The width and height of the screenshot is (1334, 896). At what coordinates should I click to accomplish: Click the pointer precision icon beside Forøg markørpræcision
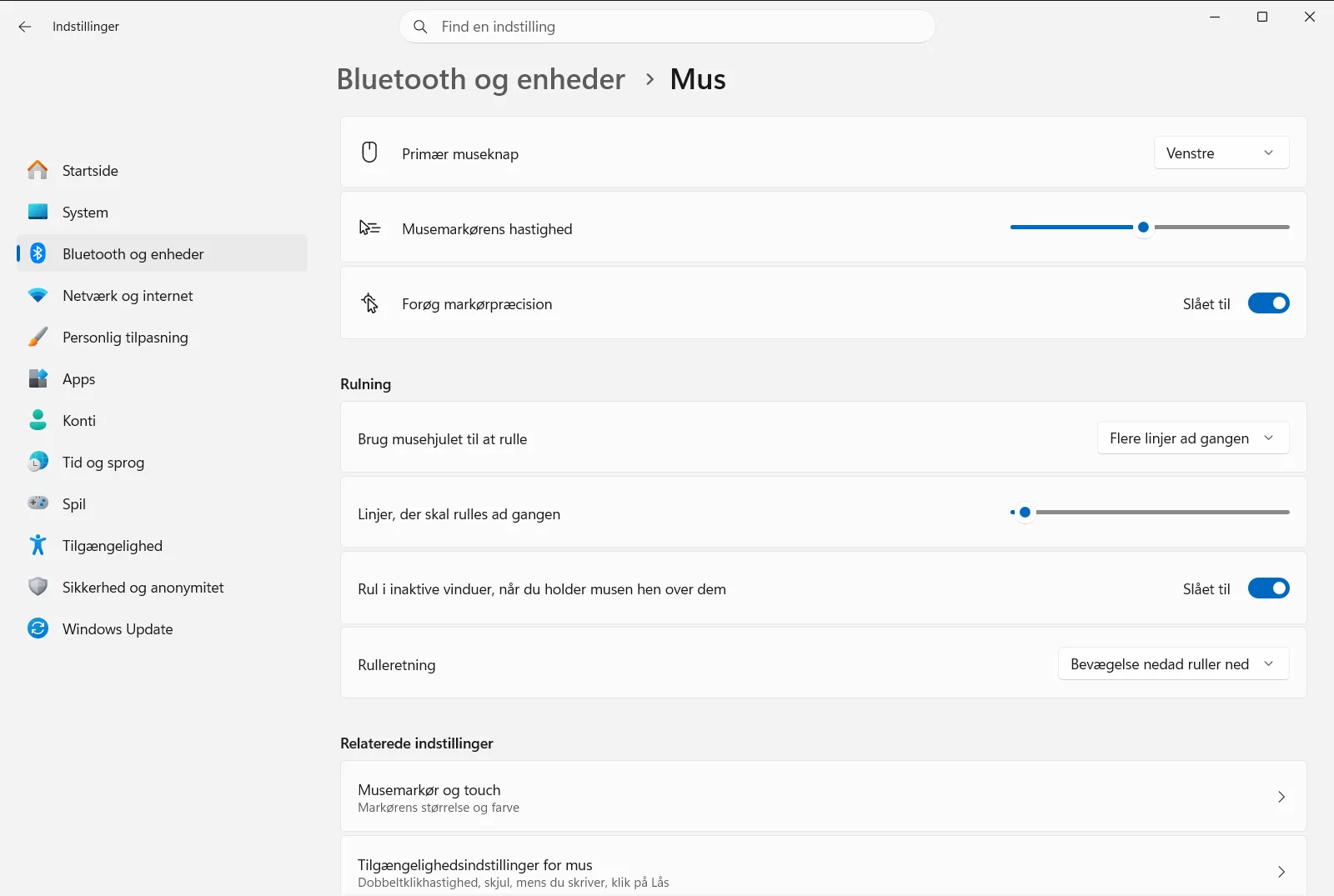369,303
